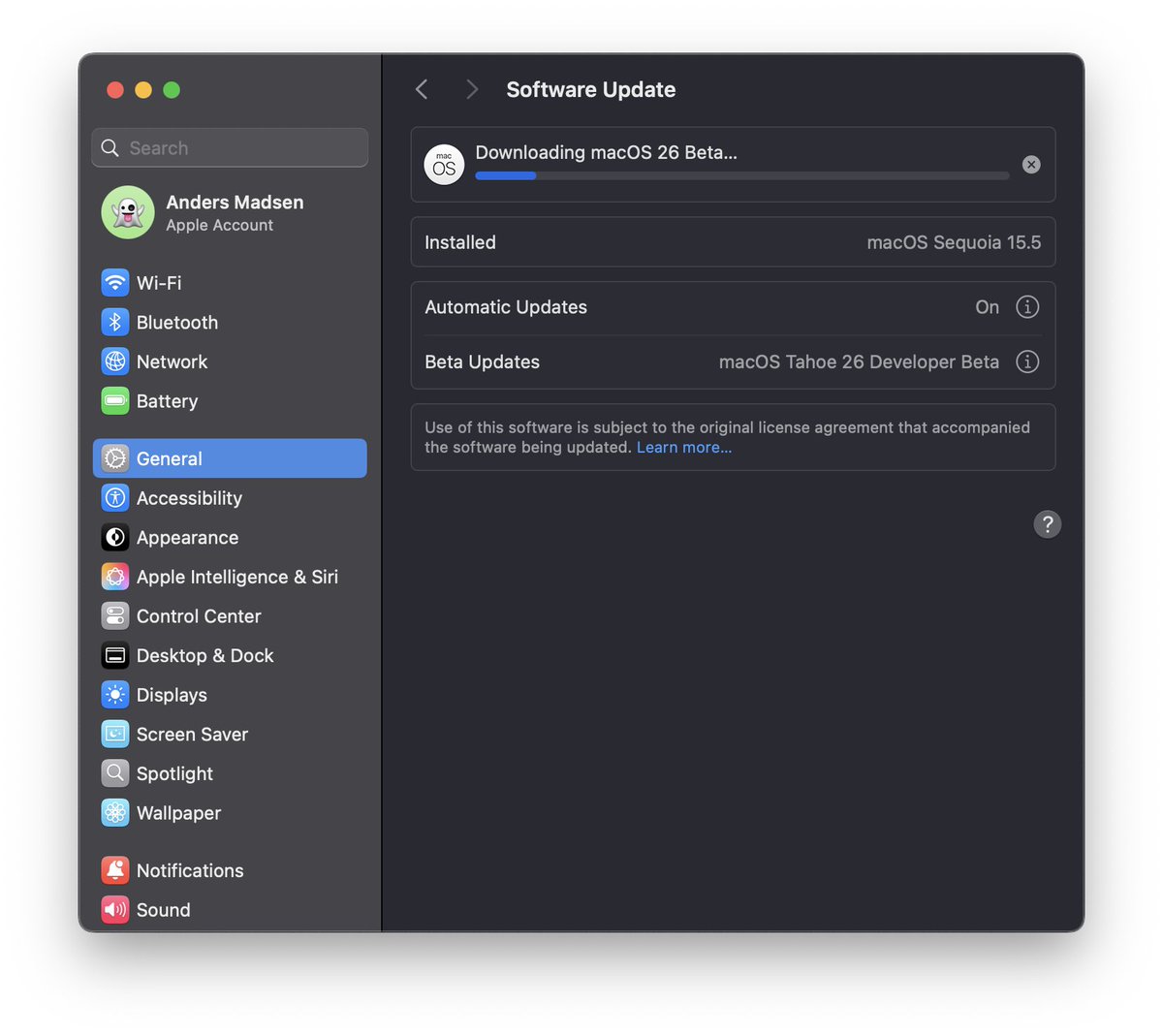Click Downloading macOS 26 Beta… text

(606, 152)
